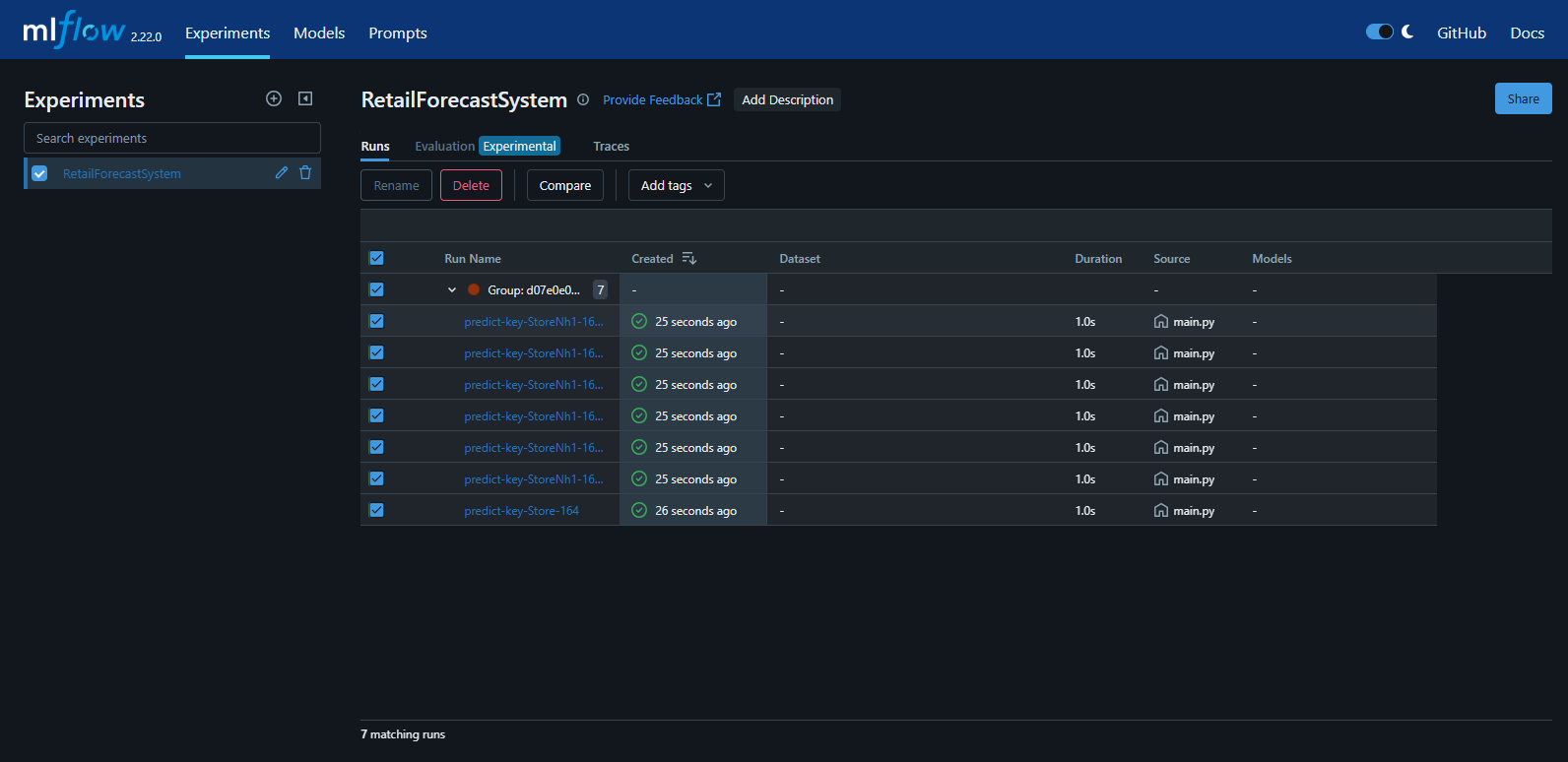Click the Dataset column header
1568x762 pixels.
tap(800, 258)
